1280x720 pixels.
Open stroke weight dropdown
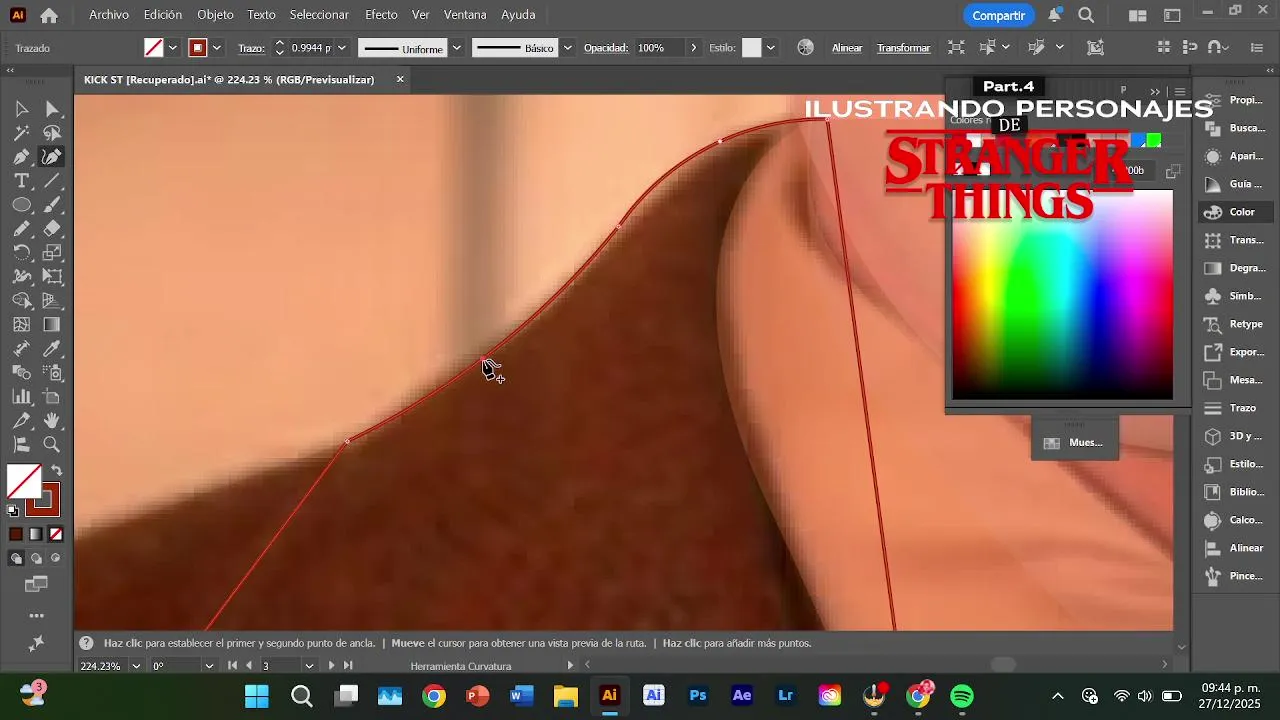tap(342, 47)
